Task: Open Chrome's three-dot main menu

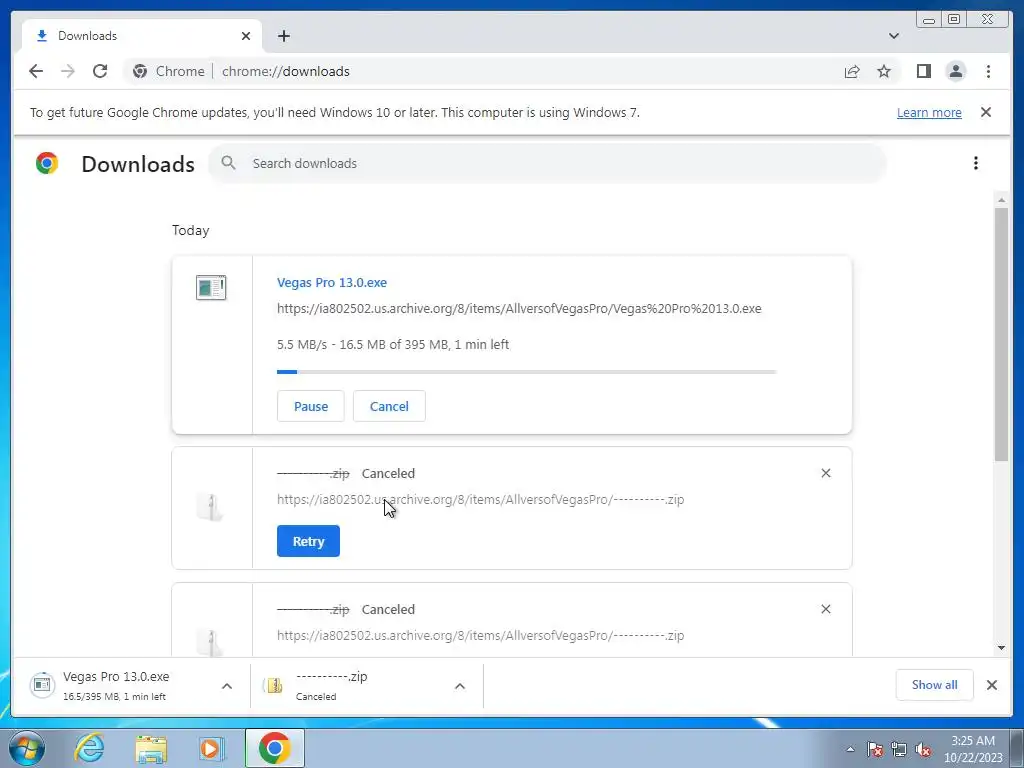Action: point(988,71)
